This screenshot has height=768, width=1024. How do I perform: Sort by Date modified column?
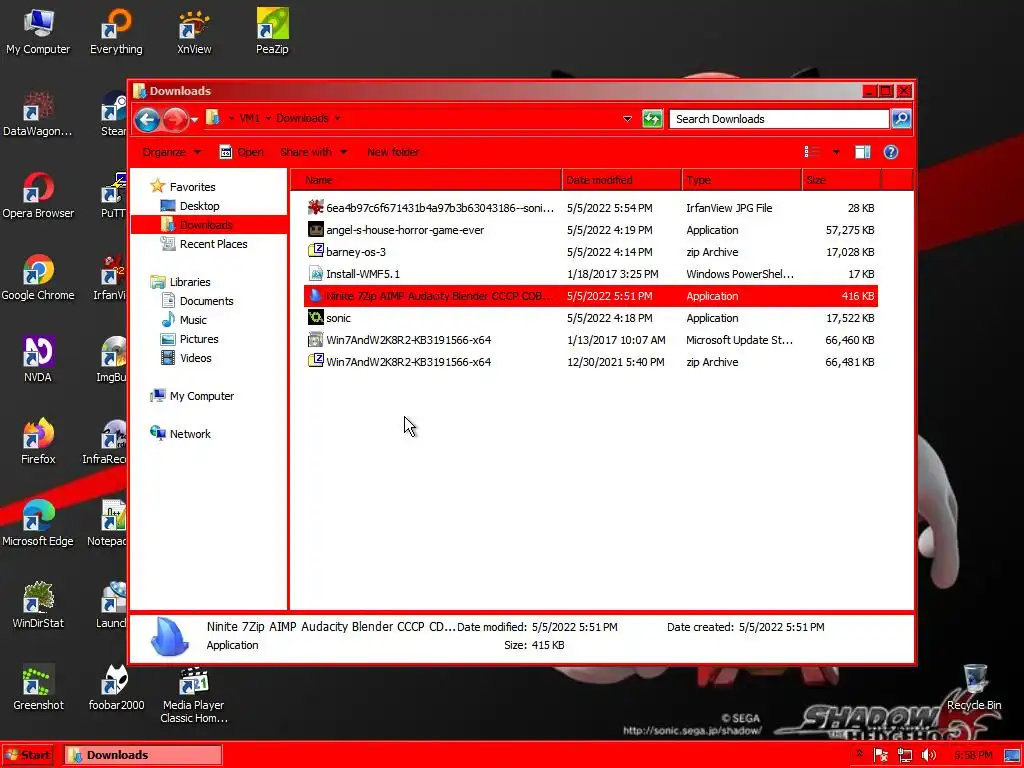click(x=622, y=180)
